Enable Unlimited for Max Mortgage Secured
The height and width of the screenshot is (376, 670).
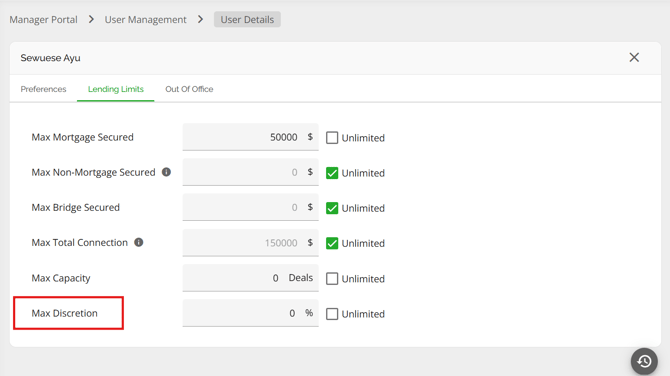[x=332, y=138]
